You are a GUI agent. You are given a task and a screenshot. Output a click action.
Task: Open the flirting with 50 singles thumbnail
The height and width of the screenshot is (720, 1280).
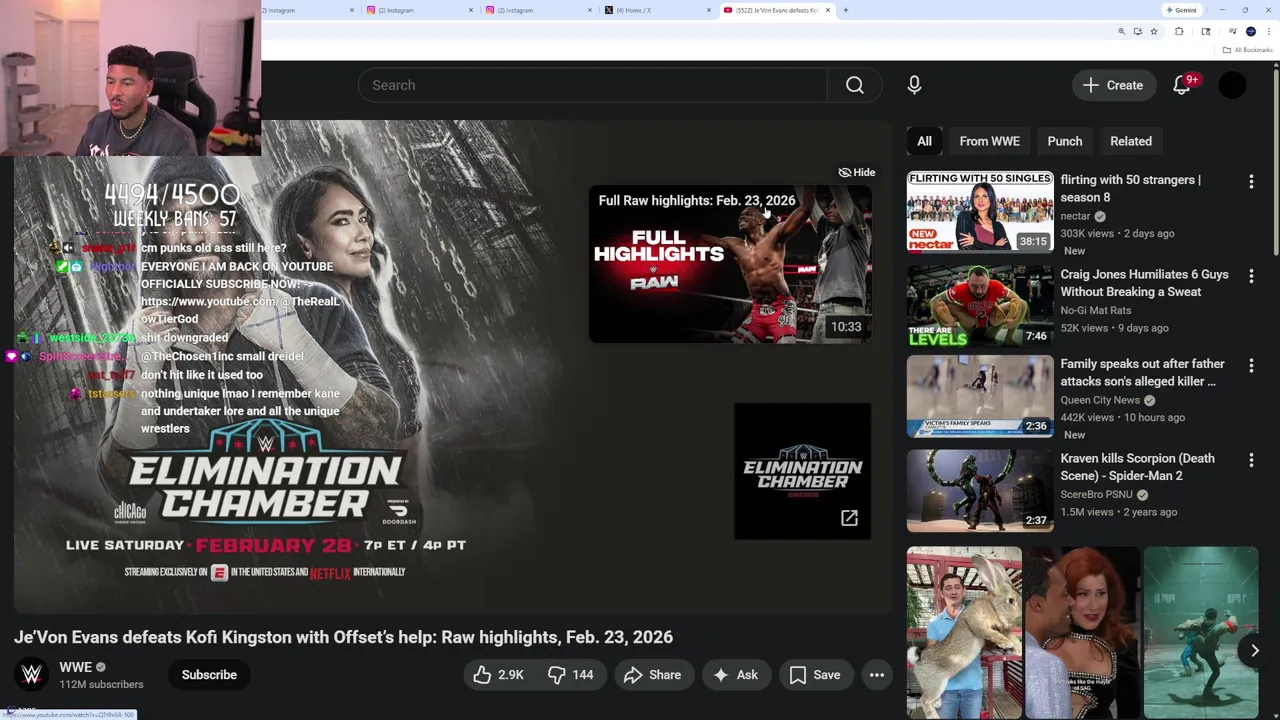coord(980,212)
